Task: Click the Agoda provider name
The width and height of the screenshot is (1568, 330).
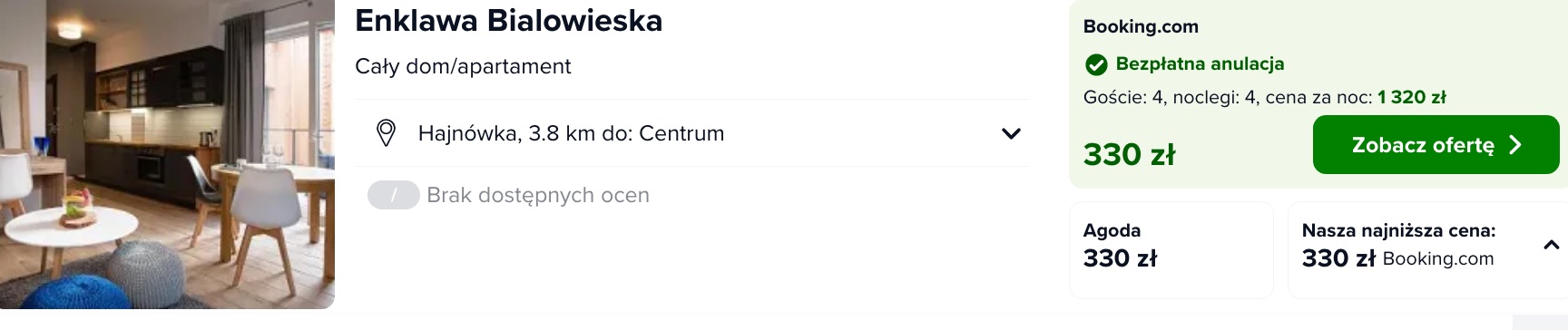Action: coord(1112,230)
